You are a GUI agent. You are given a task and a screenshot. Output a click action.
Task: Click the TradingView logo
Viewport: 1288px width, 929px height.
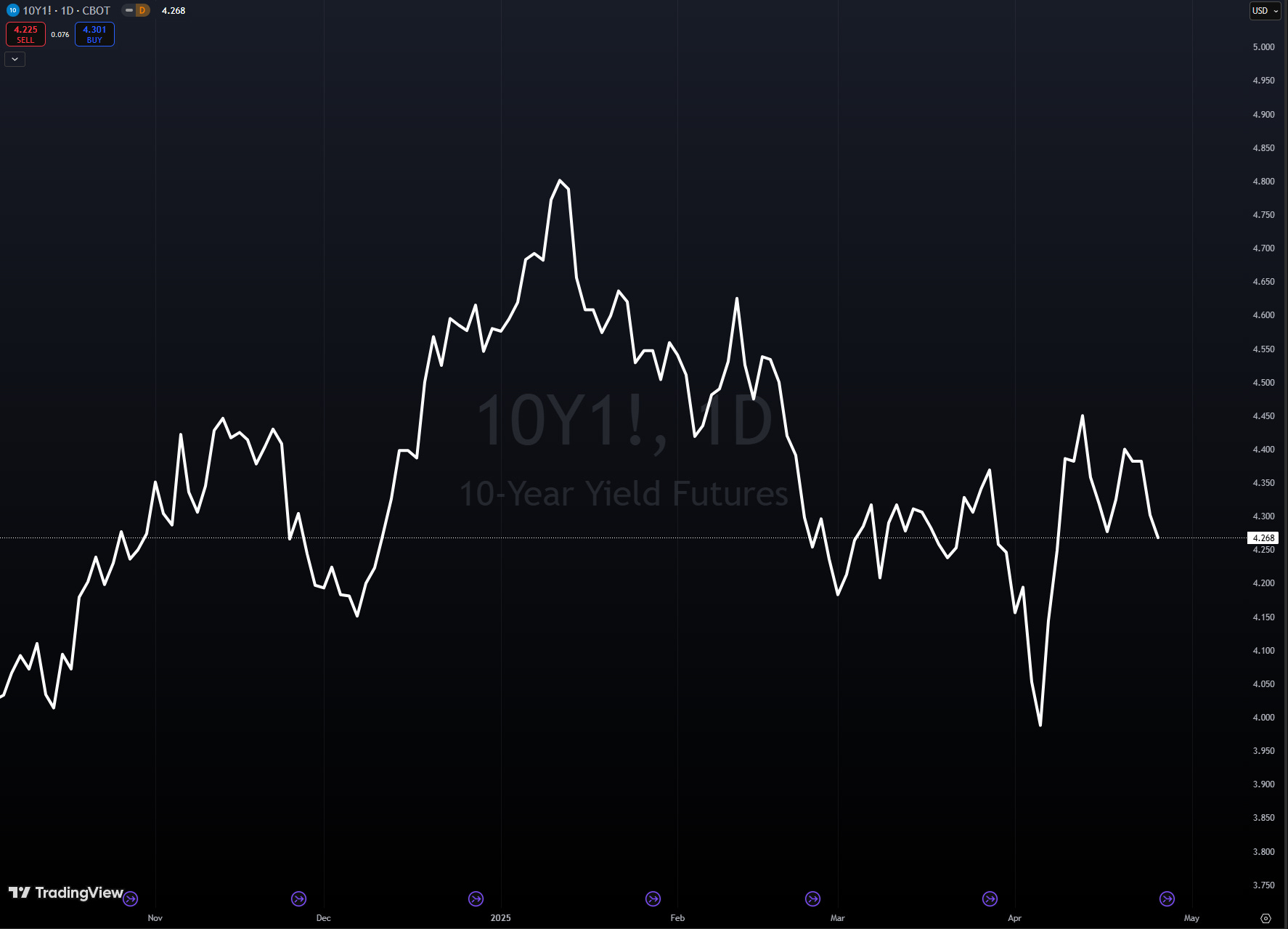click(x=65, y=893)
